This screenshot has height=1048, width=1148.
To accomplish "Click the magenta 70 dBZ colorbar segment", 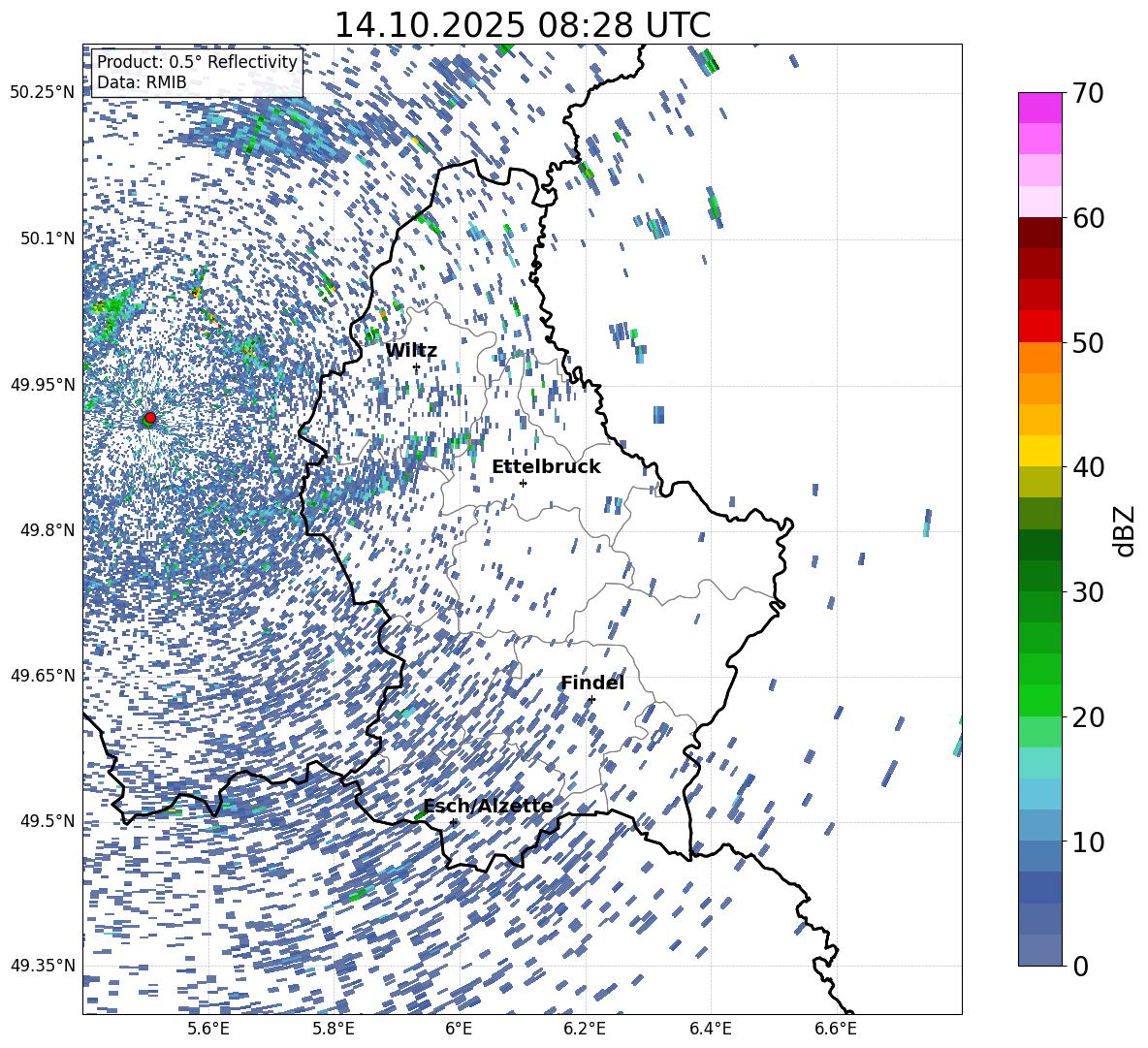I will (x=1039, y=108).
